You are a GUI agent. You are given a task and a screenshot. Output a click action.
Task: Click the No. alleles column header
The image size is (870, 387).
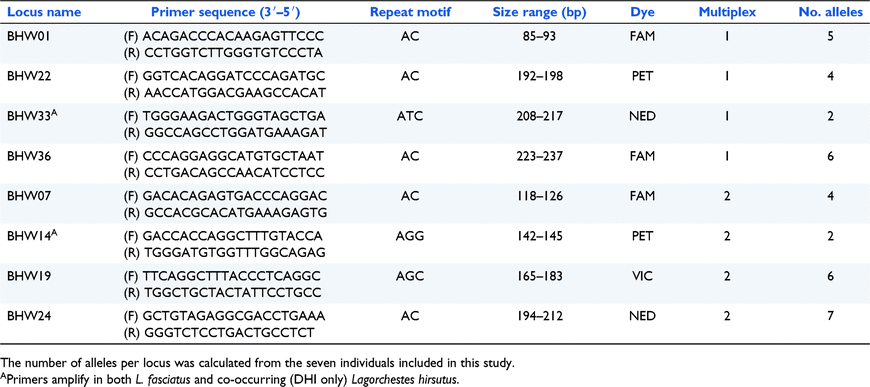830,12
